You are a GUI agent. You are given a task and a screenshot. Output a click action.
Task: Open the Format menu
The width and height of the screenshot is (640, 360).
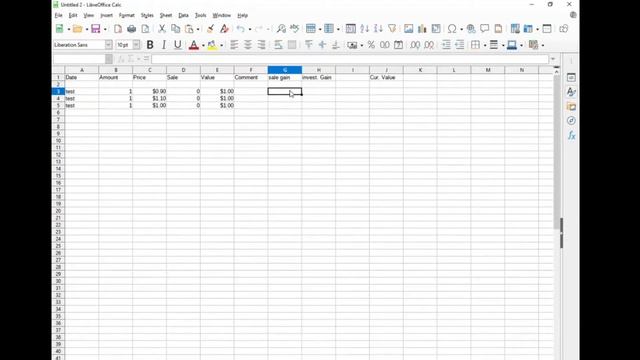[127, 16]
